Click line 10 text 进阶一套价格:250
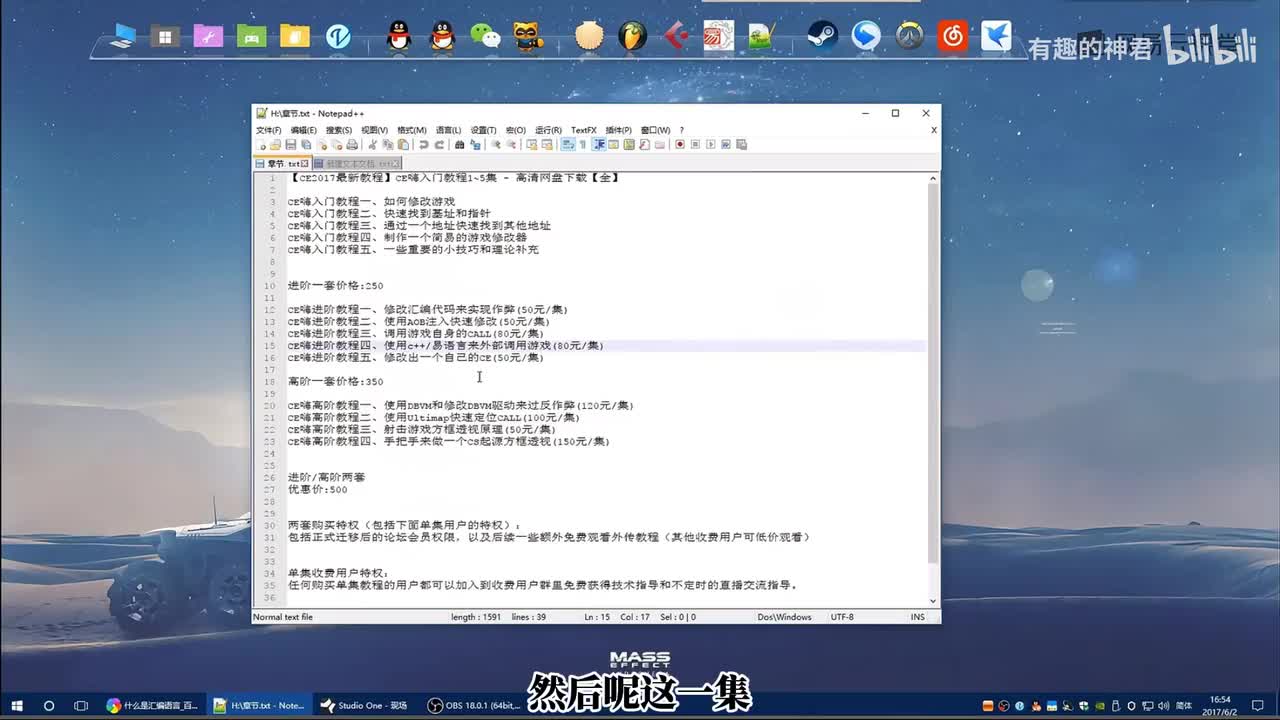1280x720 pixels. click(x=335, y=286)
